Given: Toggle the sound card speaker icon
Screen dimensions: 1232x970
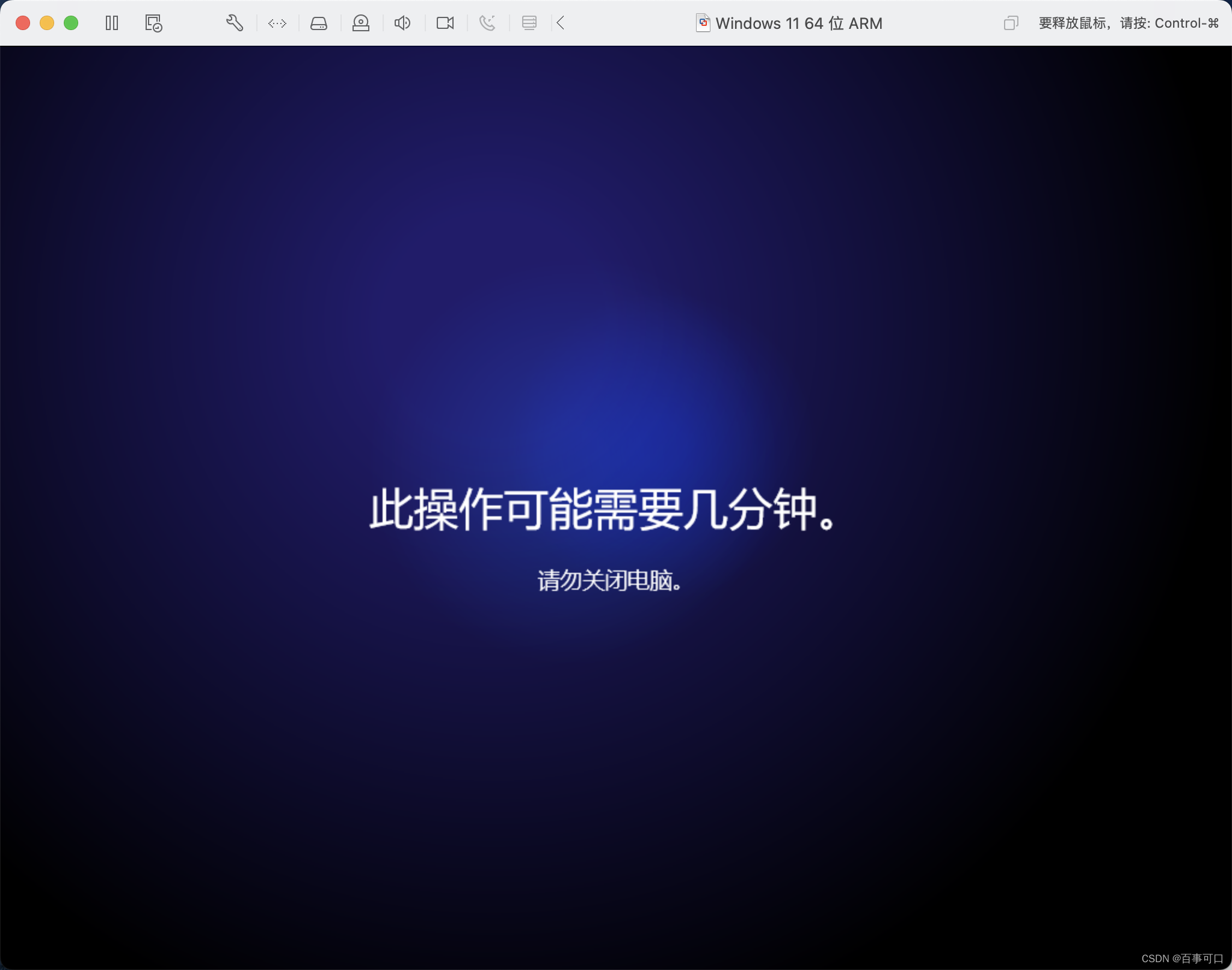Looking at the screenshot, I should (402, 23).
